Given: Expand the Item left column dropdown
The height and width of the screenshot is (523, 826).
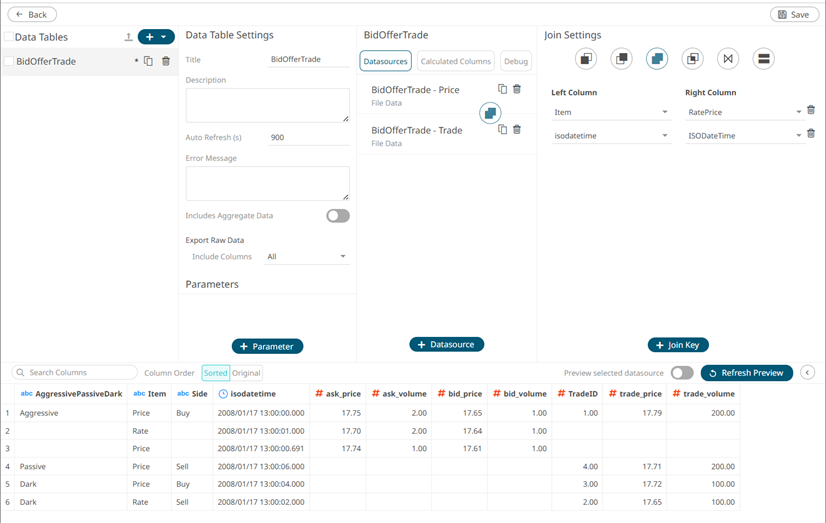Looking at the screenshot, I should click(x=611, y=112).
